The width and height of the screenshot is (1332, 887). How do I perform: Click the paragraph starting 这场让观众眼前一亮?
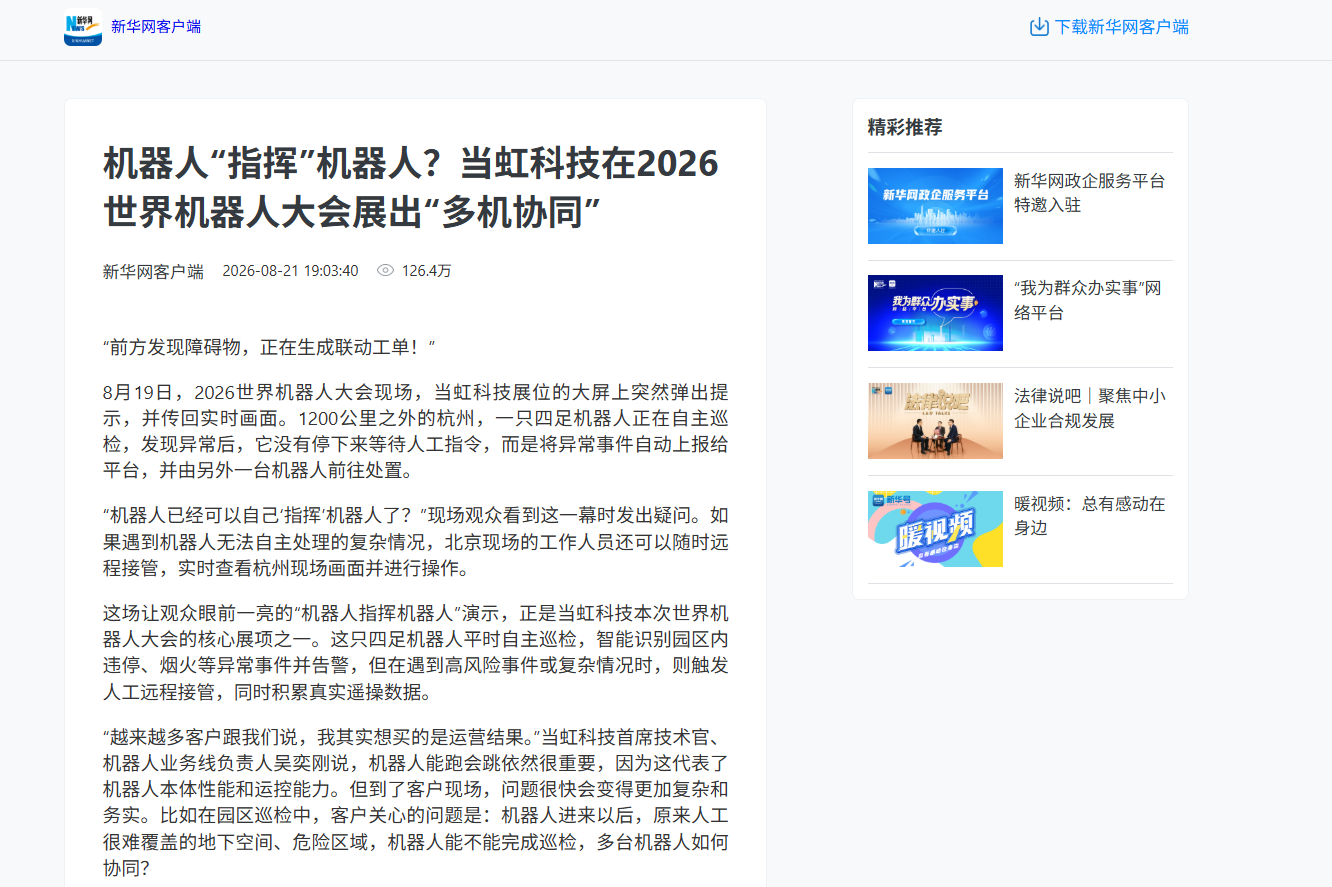click(416, 653)
